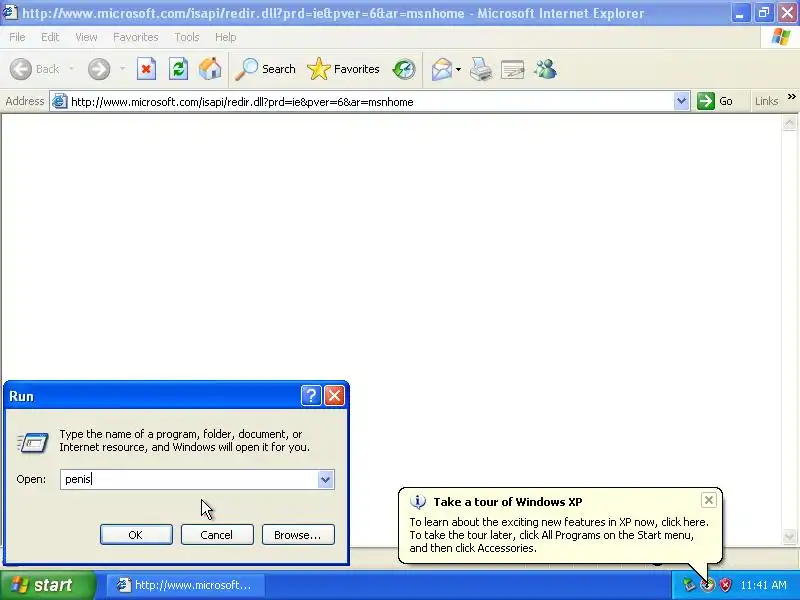Screen dimensions: 800x600
Task: Expand the Links toolbar chevron
Action: coord(791,96)
